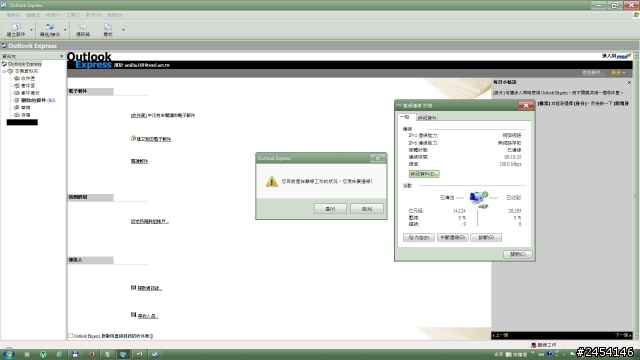Select the Outlook Express root tree node
This screenshot has width=640, height=360.
24,64
